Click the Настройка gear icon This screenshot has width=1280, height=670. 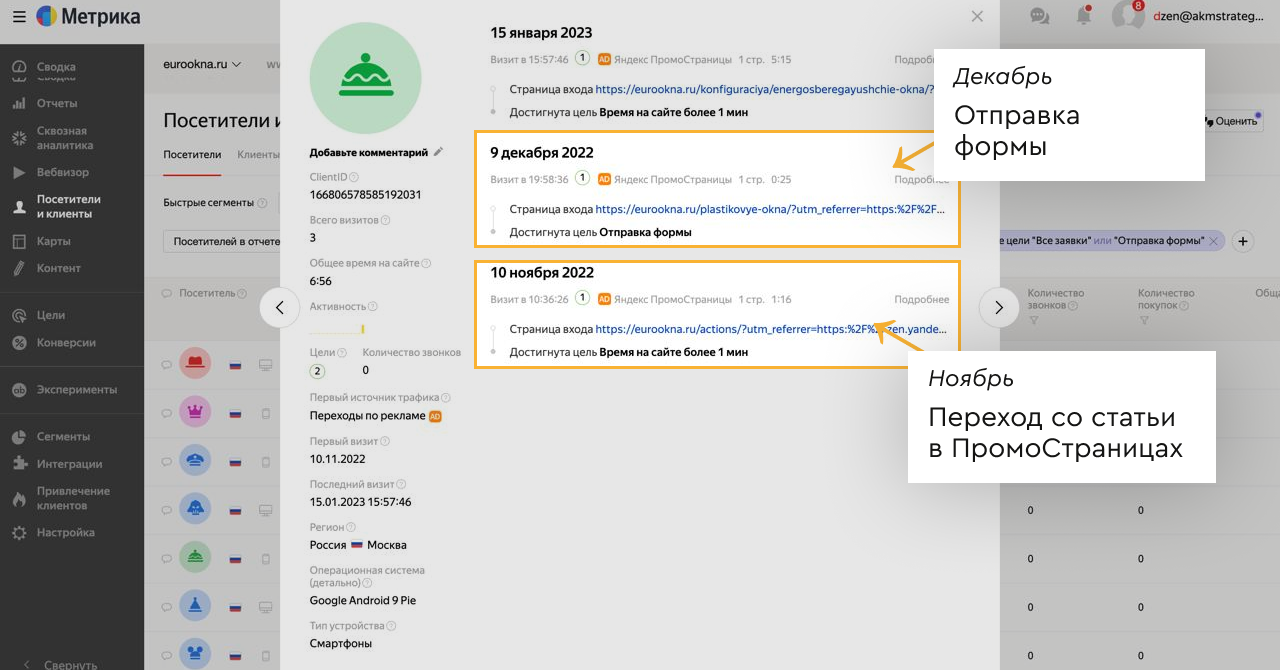click(18, 533)
